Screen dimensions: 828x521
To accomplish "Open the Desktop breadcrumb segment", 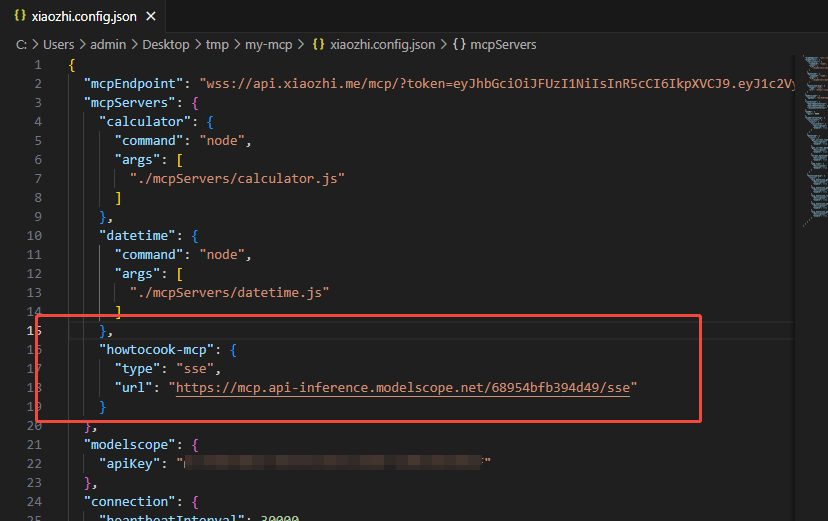I will [166, 45].
